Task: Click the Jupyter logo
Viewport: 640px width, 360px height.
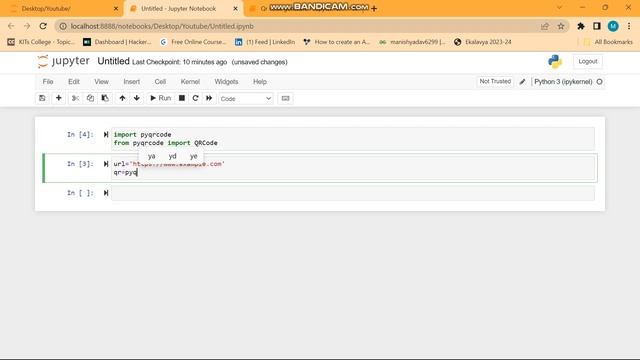Action: click(x=63, y=61)
